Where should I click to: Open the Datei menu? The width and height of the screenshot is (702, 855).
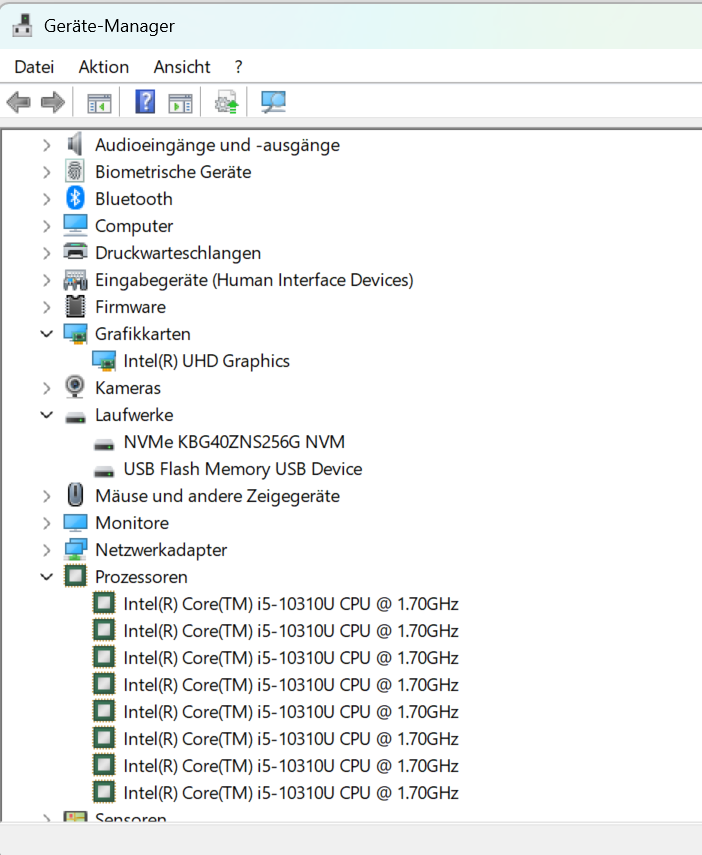(x=34, y=67)
